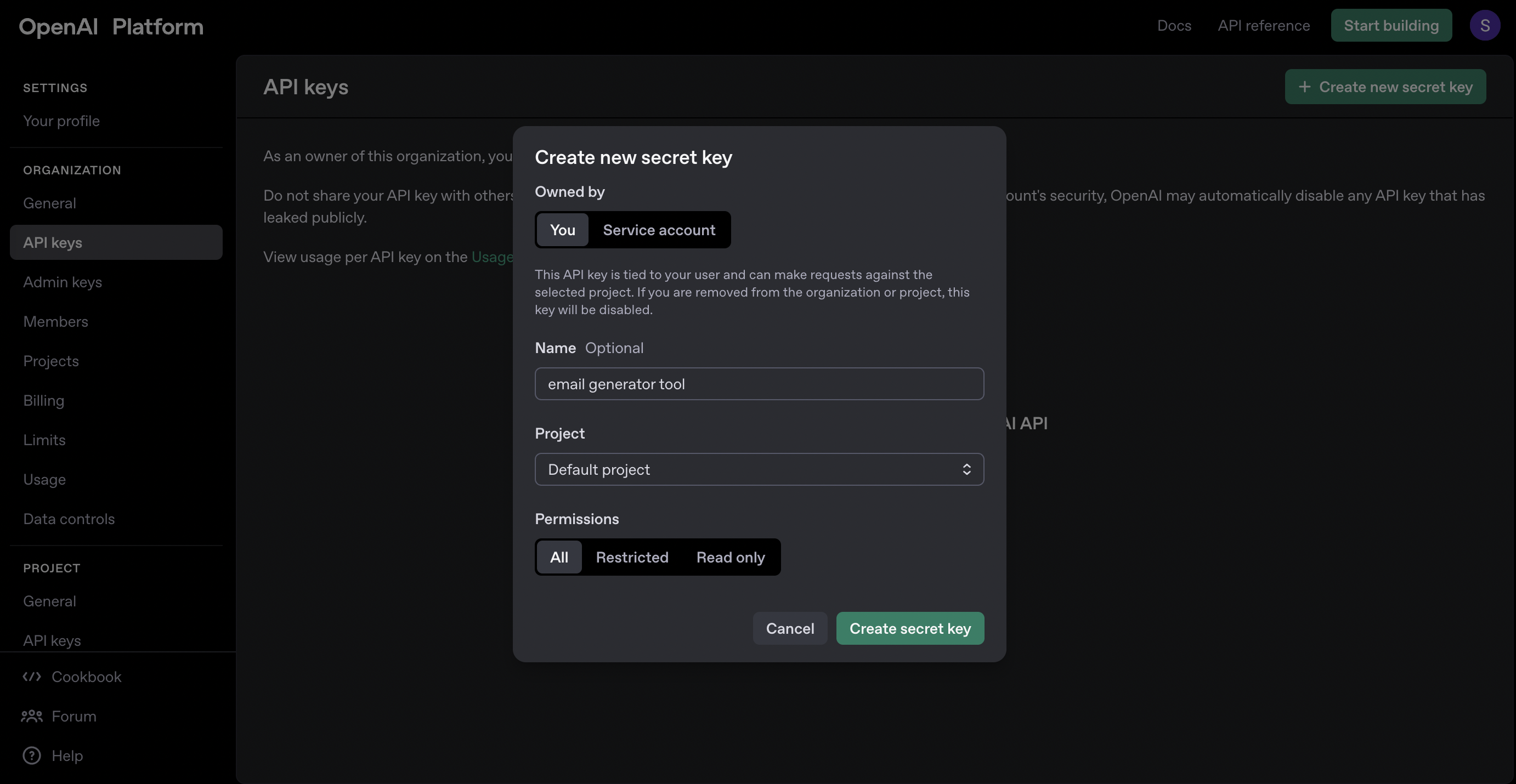Screen dimensions: 1516x784
Task: Go to Admin keys in sidebar
Action: pos(63,282)
